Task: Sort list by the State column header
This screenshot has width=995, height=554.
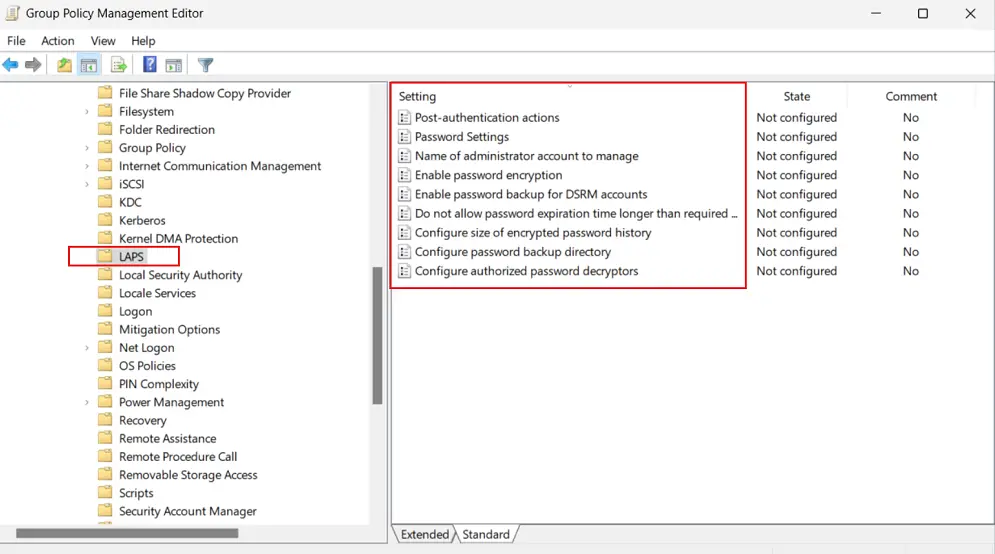Action: (796, 97)
